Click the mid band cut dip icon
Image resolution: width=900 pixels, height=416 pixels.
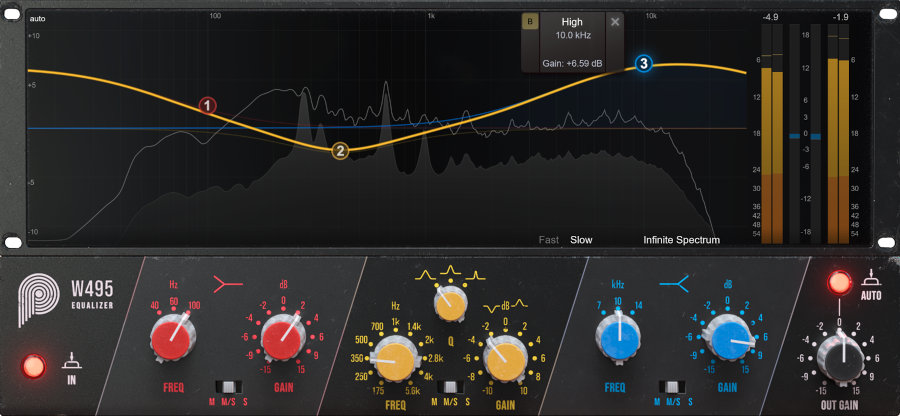489,307
